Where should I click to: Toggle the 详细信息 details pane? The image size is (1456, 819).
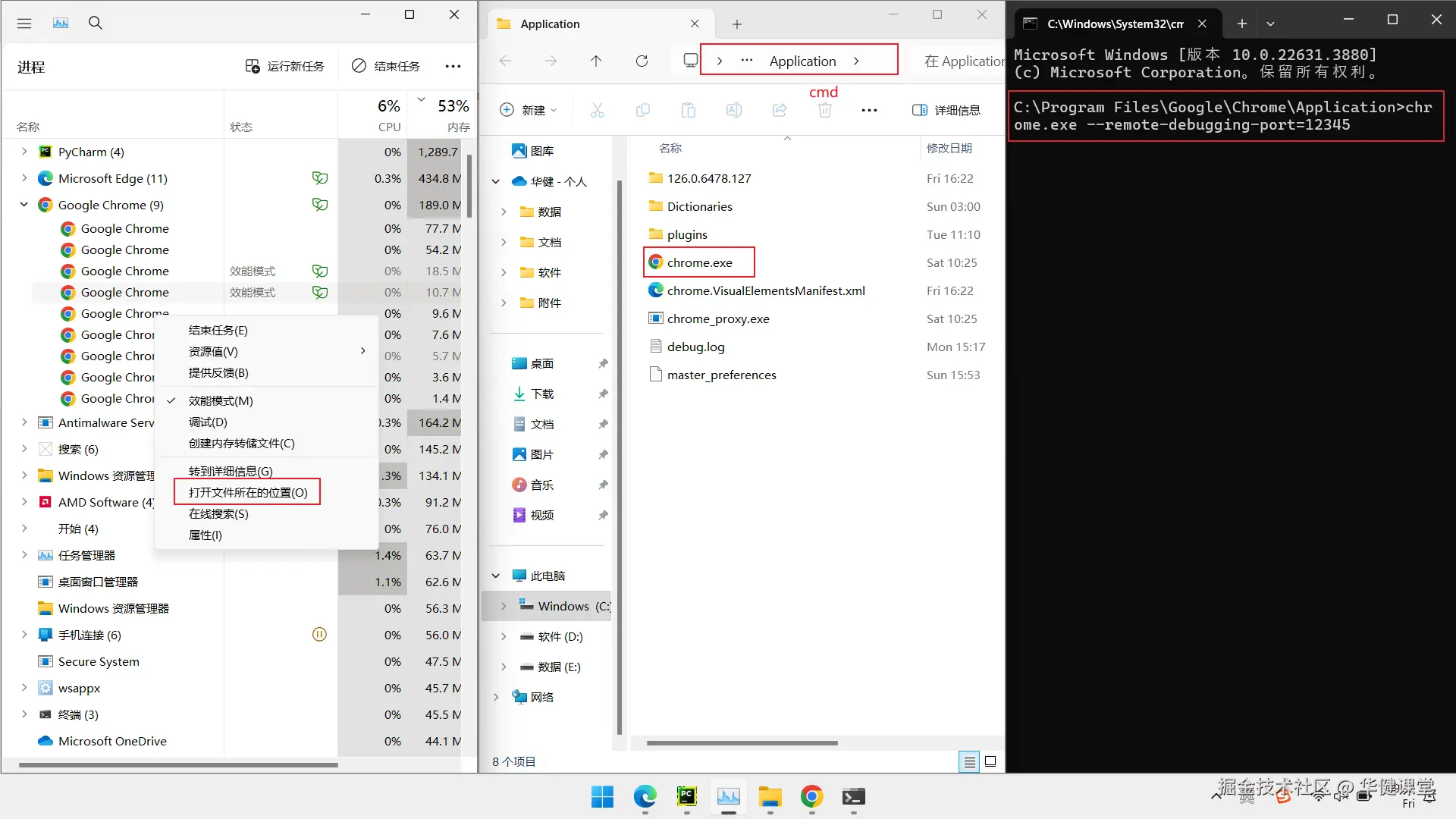[946, 110]
